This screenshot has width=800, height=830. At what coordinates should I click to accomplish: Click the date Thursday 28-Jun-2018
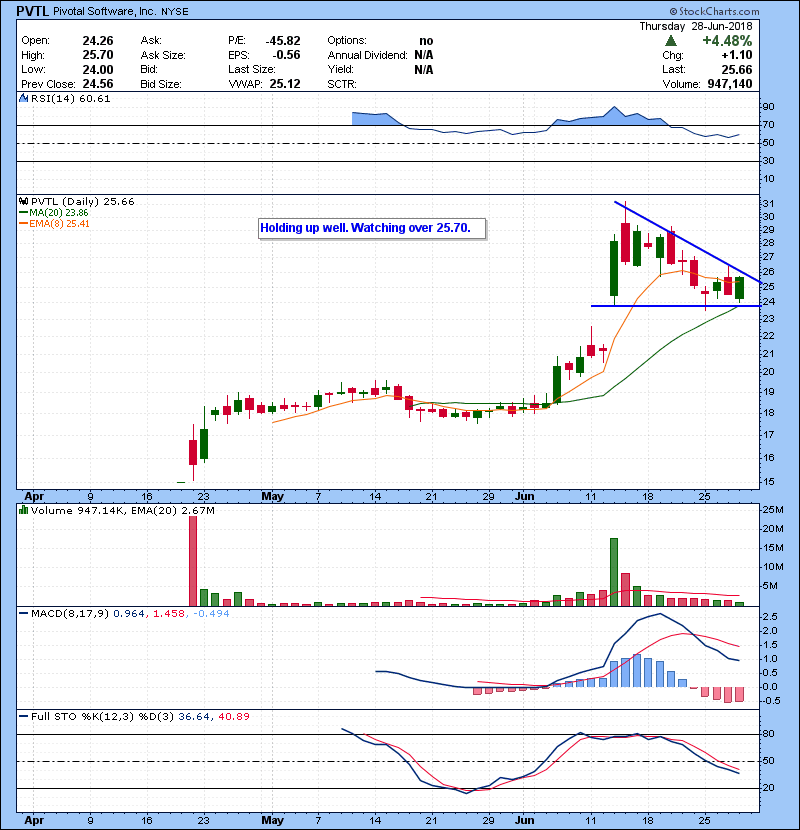[x=696, y=26]
